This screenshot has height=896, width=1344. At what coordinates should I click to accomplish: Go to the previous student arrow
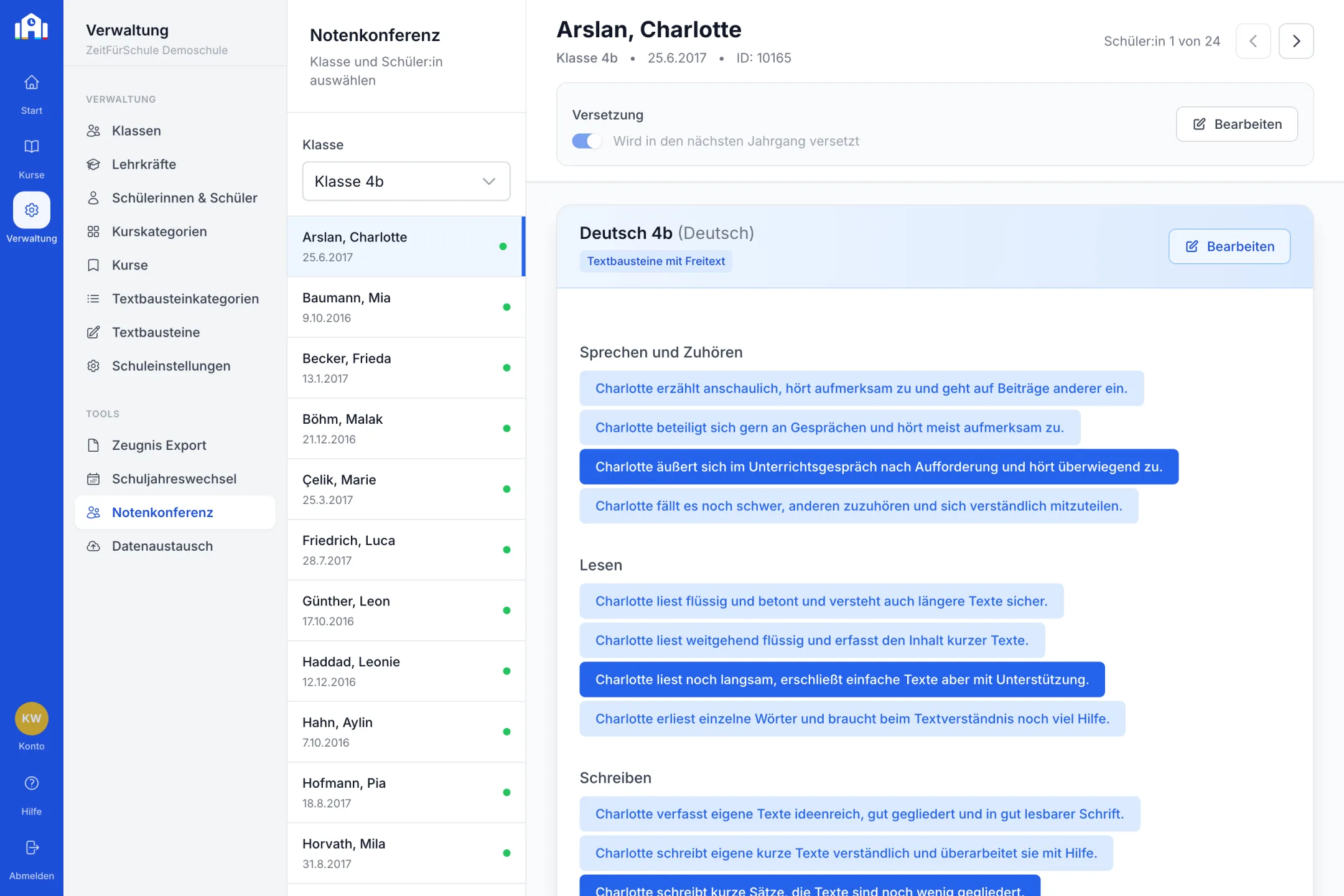point(1253,41)
